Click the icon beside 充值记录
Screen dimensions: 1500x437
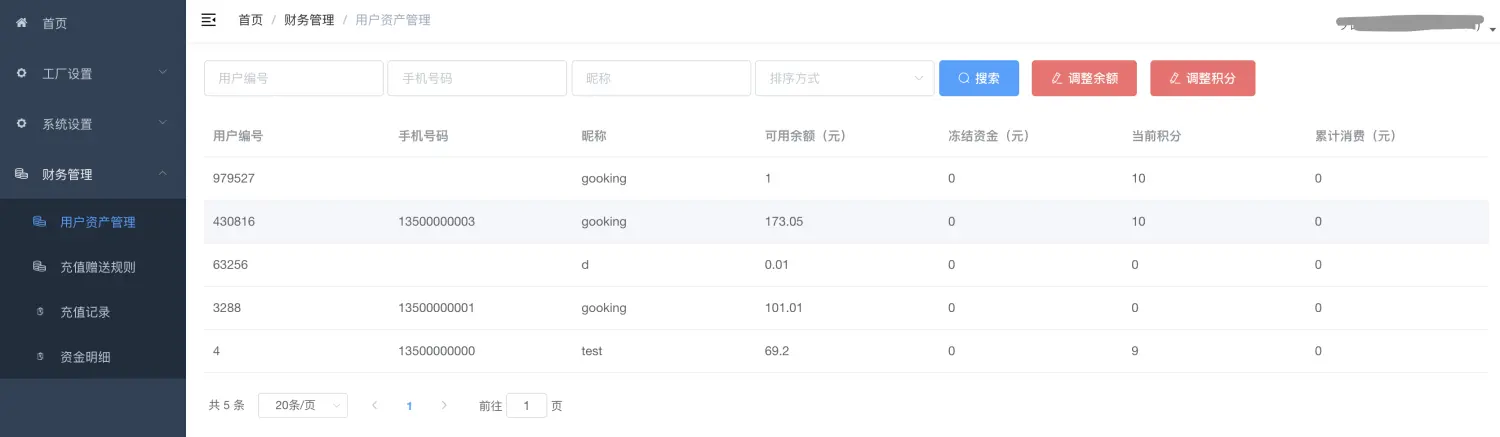coord(40,312)
